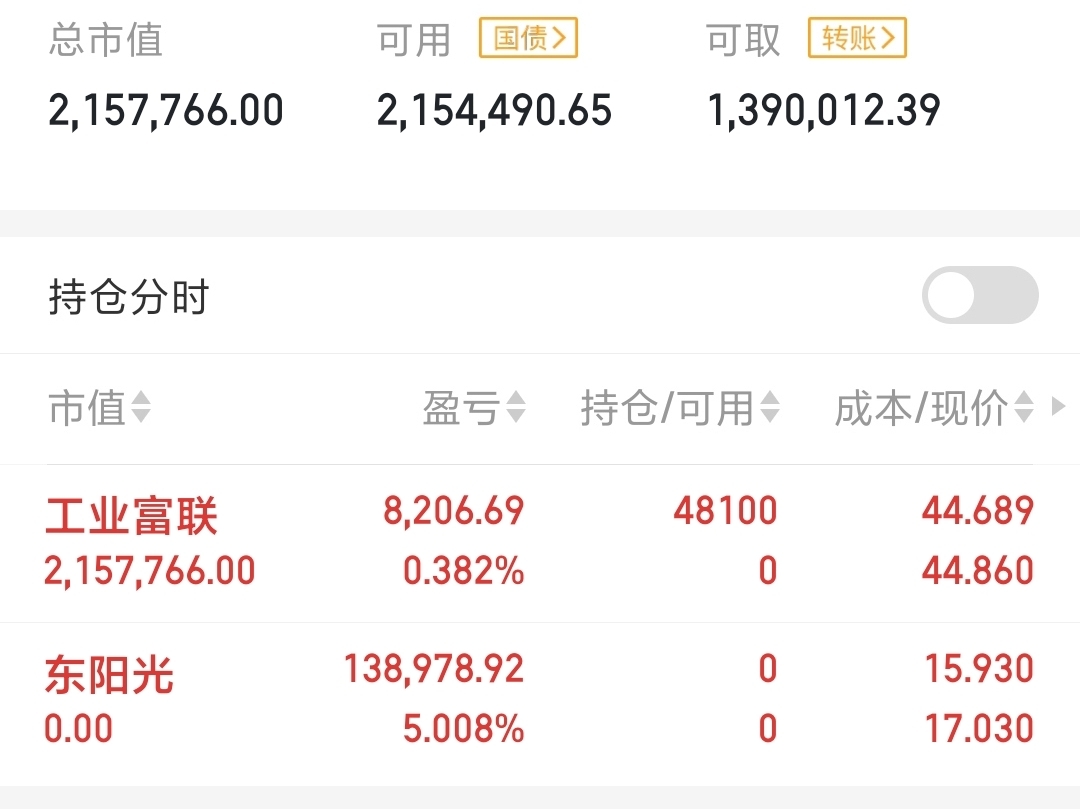This screenshot has height=810, width=1080.
Task: Select available funds 2,154,490.65
Action: (495, 111)
